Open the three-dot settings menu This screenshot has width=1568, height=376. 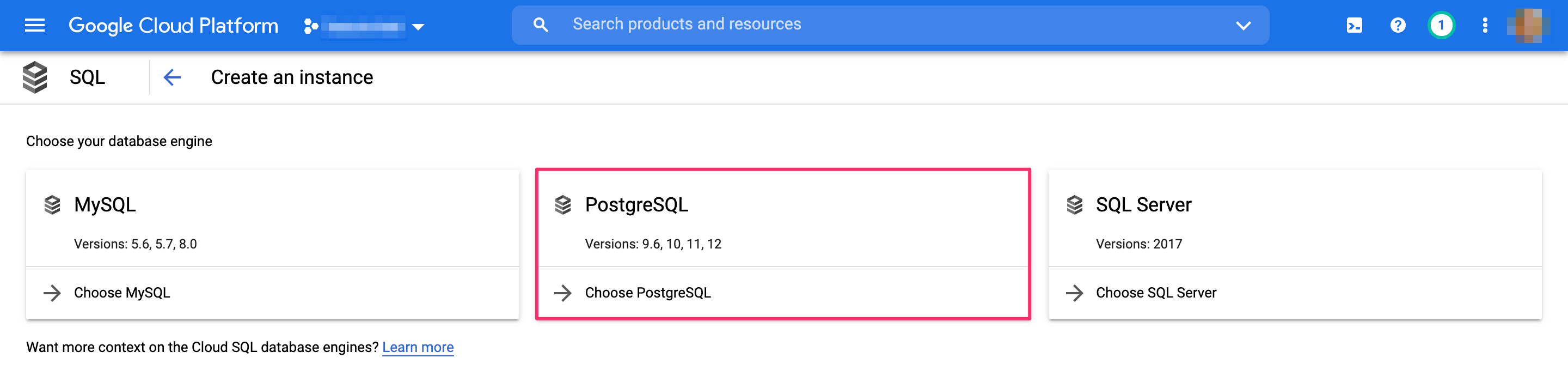tap(1485, 26)
